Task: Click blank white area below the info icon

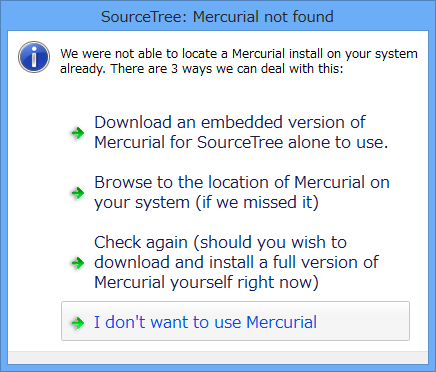Action: (x=33, y=200)
